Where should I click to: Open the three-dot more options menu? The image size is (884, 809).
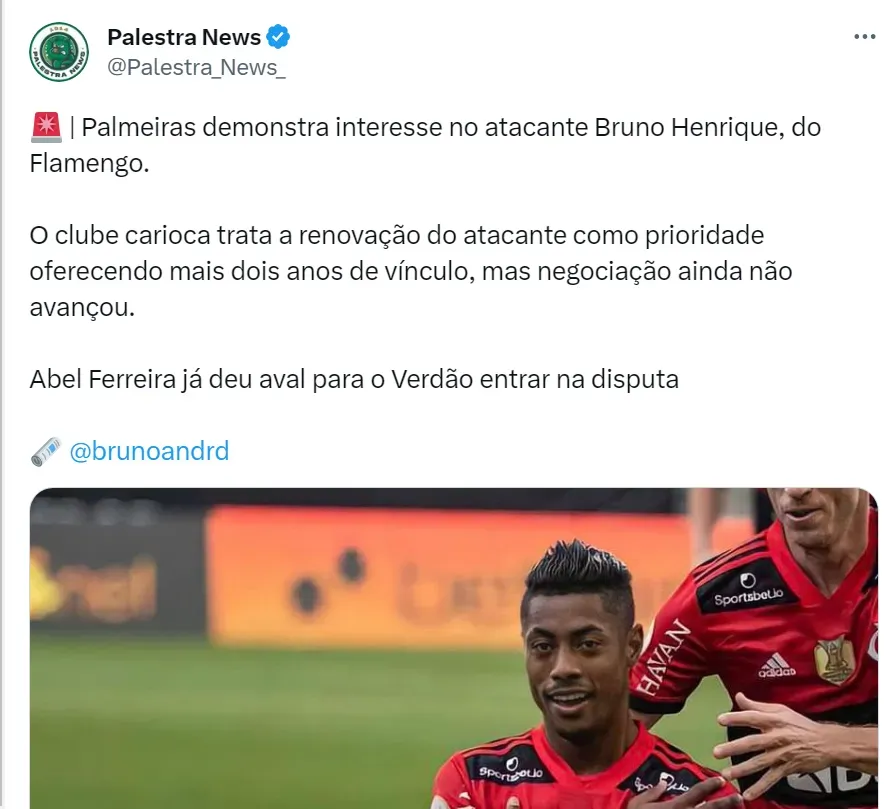coord(864,37)
